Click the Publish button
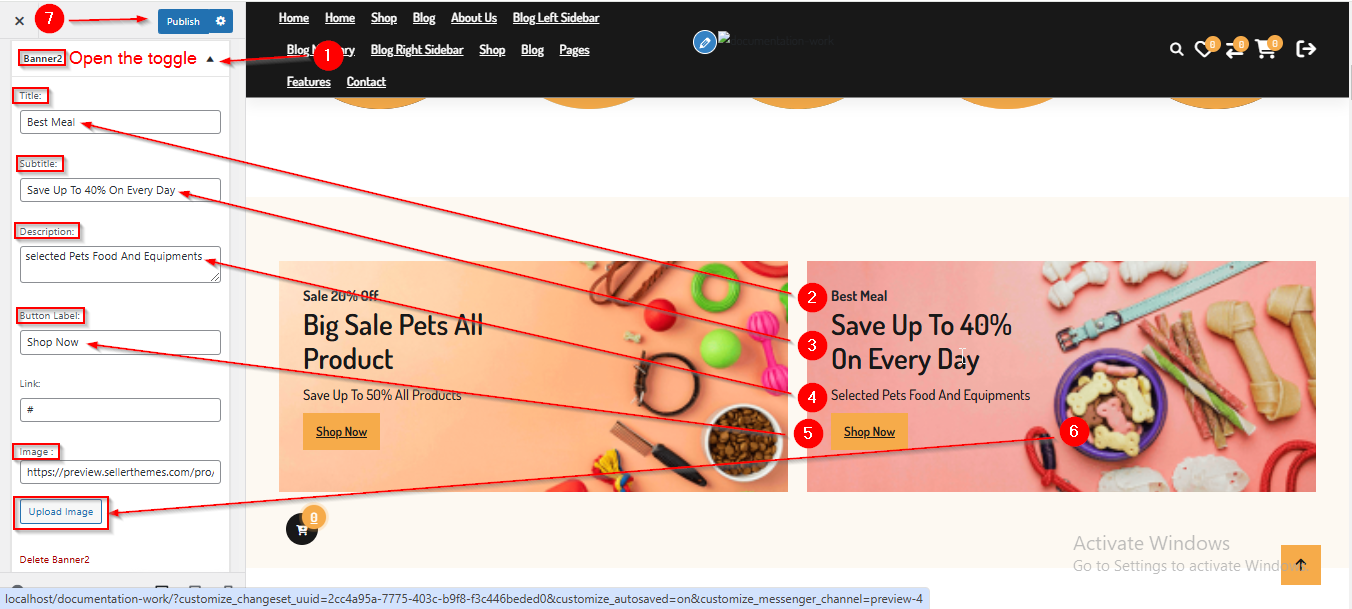The width and height of the screenshot is (1352, 609). (x=184, y=21)
